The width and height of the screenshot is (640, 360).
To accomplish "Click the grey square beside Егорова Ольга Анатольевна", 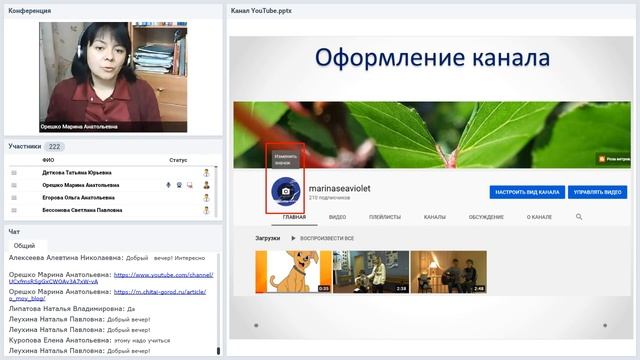I will [x=14, y=198].
